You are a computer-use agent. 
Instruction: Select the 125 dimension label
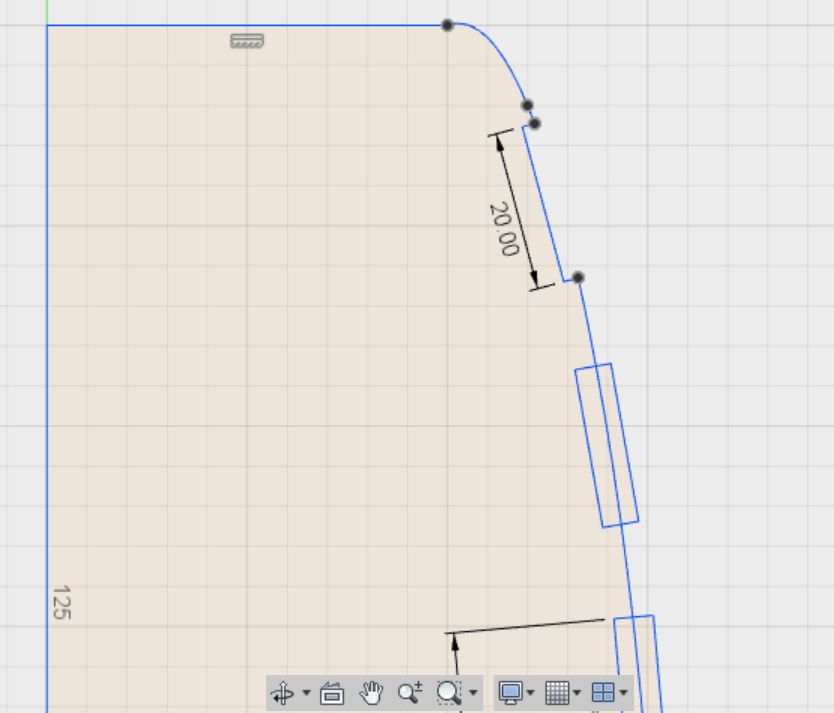tap(62, 602)
